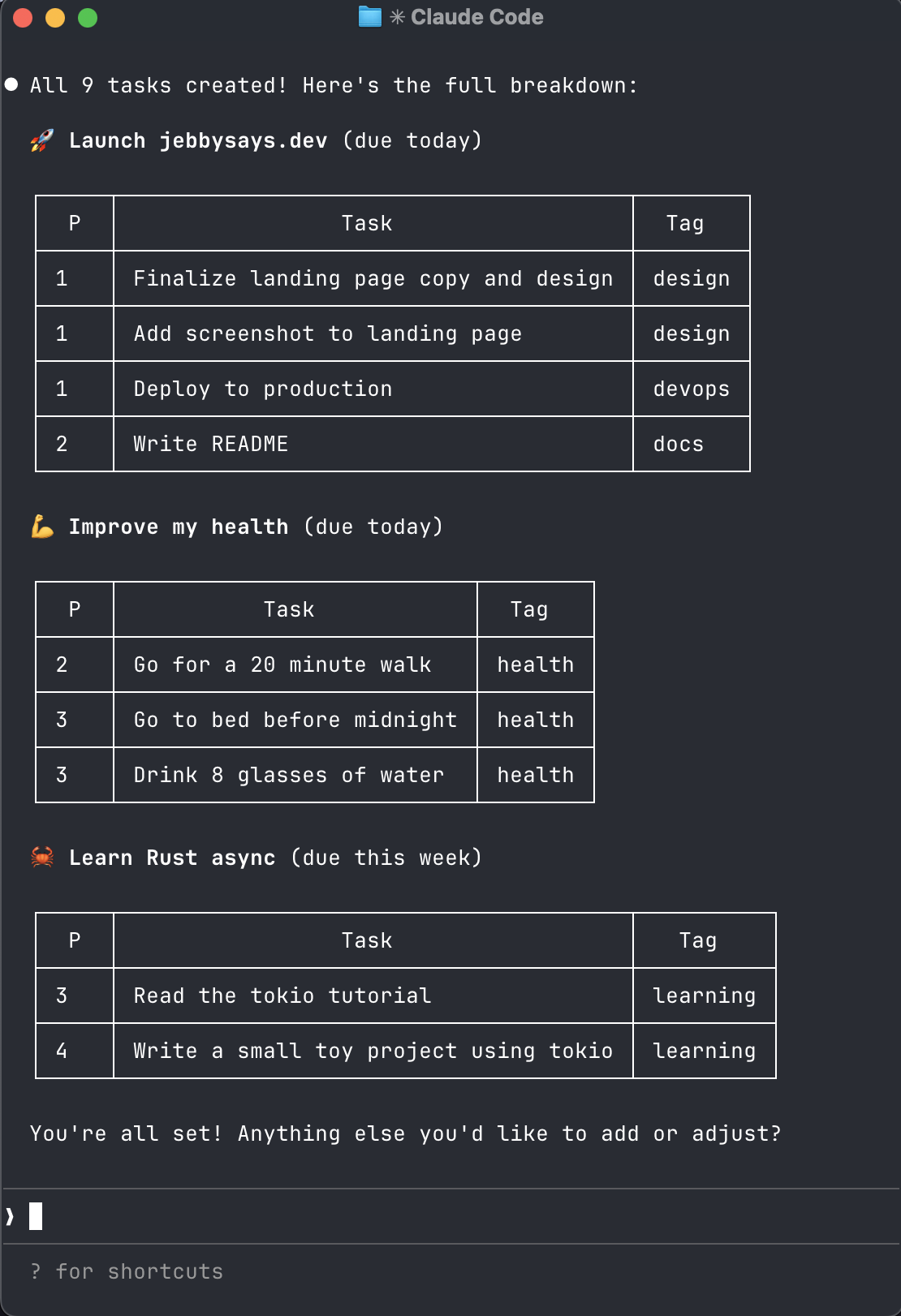The image size is (901, 1316).
Task: Select the 'health' tag beside Drink 8 glasses
Action: pos(535,774)
